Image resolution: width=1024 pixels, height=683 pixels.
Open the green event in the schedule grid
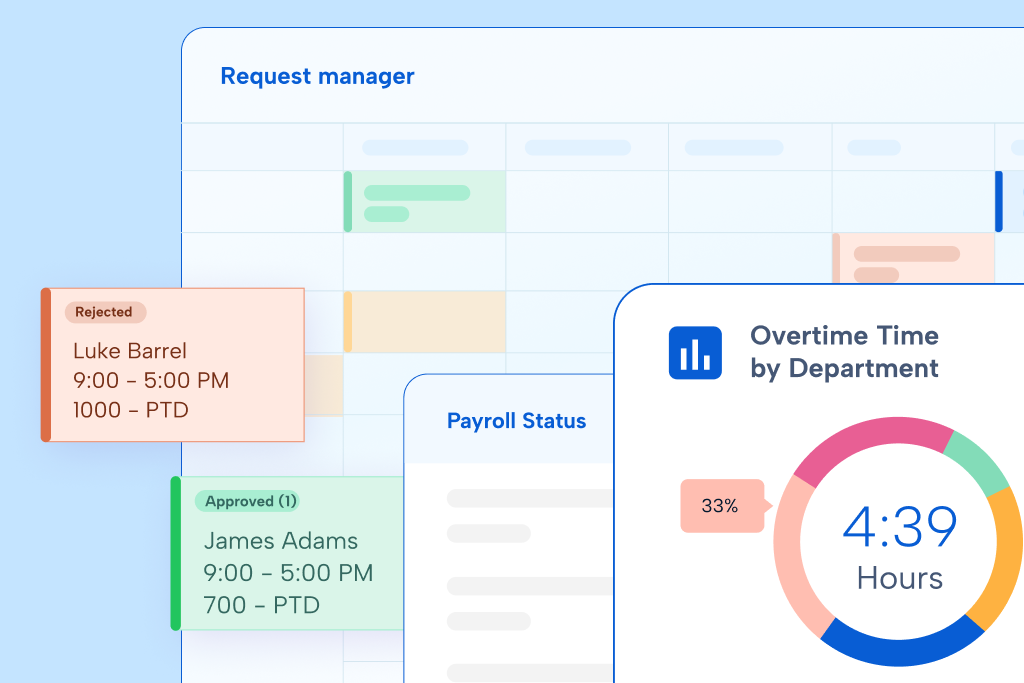pos(425,201)
